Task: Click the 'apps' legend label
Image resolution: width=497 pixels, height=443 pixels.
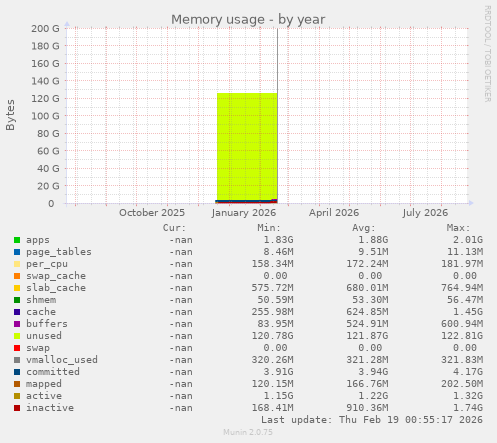Action: coord(38,240)
